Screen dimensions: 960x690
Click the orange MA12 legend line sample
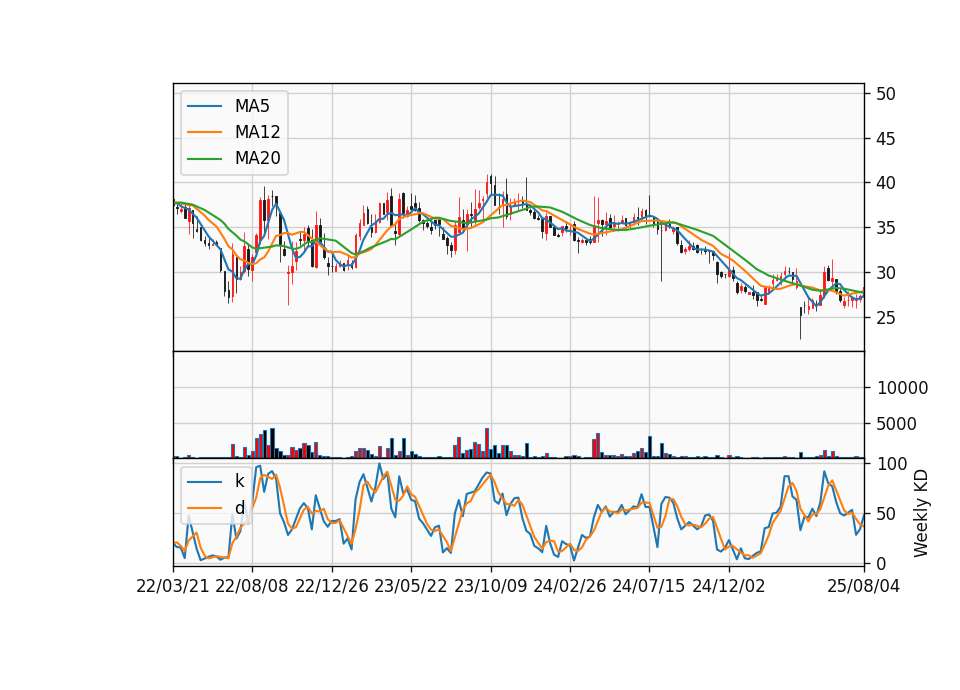(x=205, y=132)
